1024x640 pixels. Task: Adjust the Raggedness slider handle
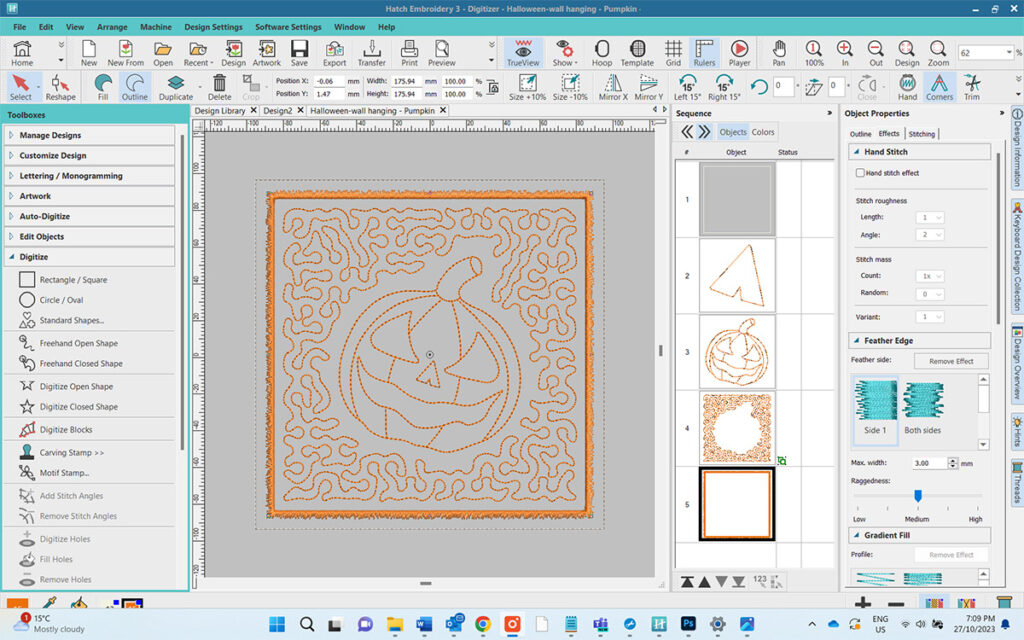tap(917, 495)
